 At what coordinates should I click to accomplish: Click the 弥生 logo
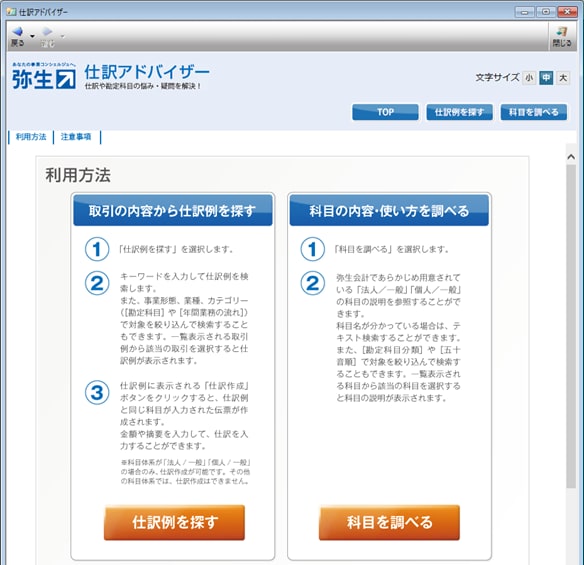44,76
